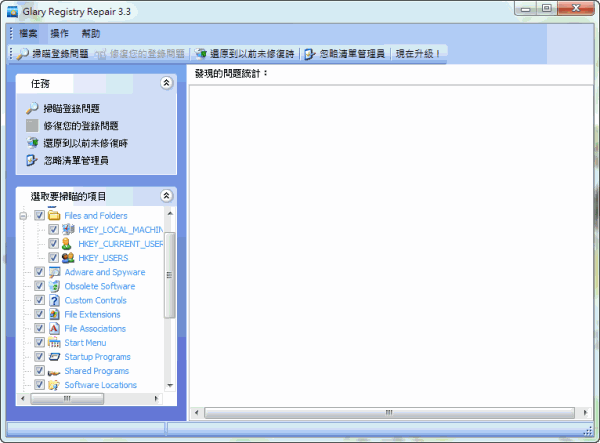The height and width of the screenshot is (443, 600).
Task: Click the Adware and Spyware icon
Action: pos(54,272)
